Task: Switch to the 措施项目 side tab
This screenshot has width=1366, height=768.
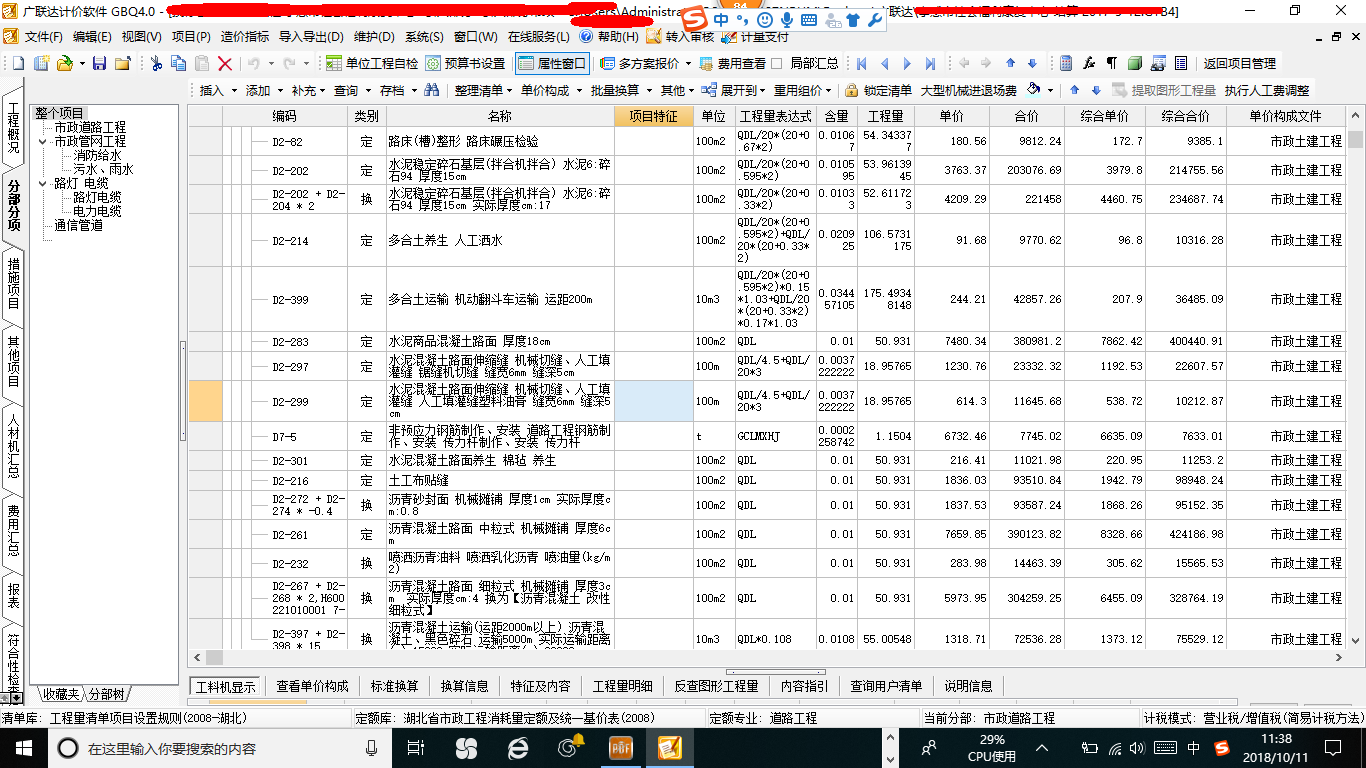Action: click(x=14, y=283)
